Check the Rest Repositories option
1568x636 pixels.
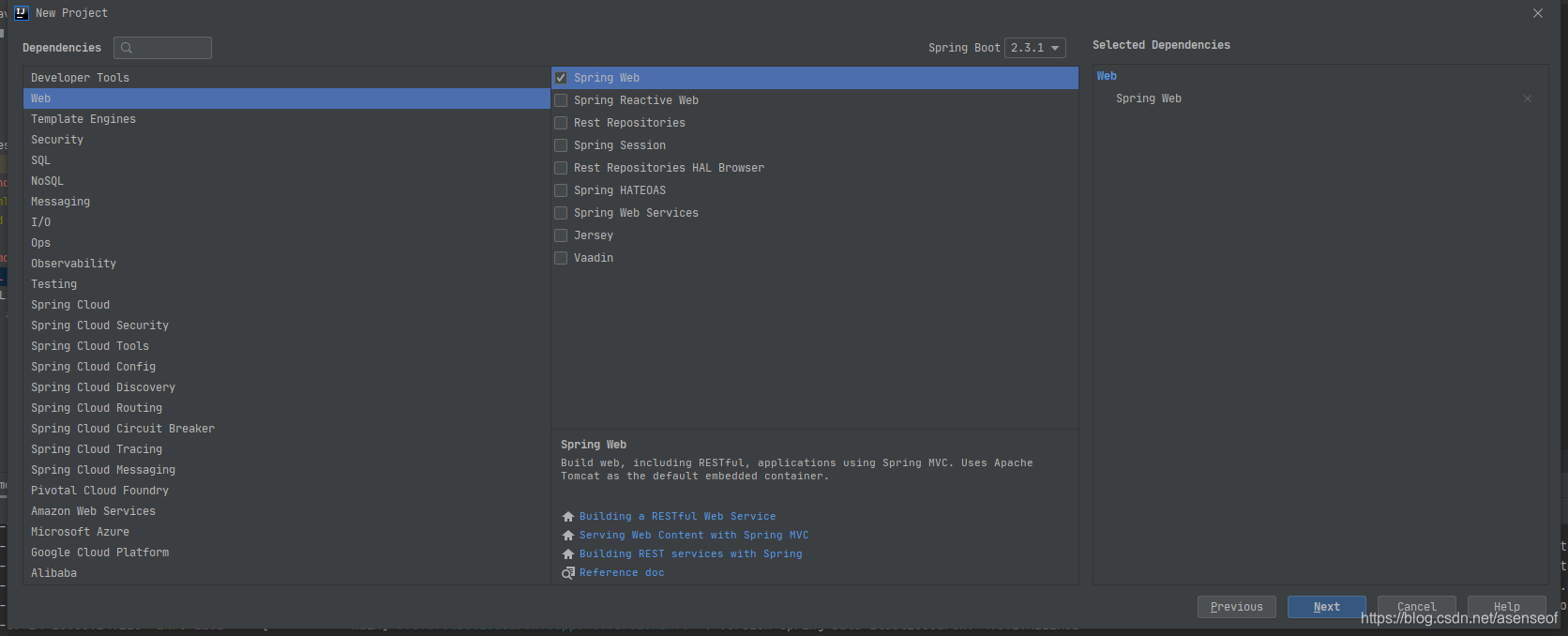point(561,123)
